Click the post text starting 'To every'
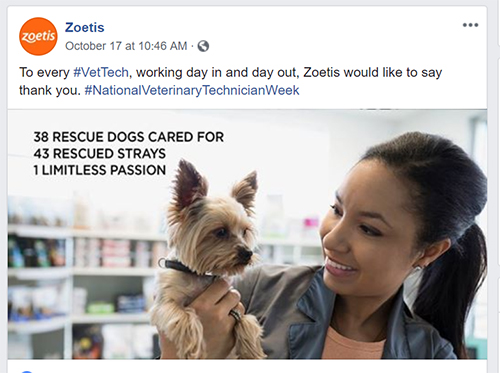This screenshot has width=500, height=373. [x=231, y=81]
